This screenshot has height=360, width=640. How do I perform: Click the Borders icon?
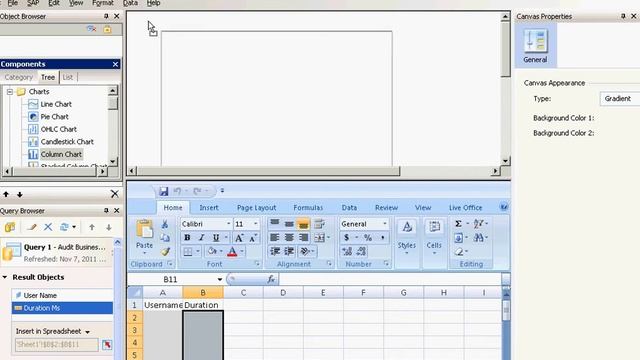[188, 251]
